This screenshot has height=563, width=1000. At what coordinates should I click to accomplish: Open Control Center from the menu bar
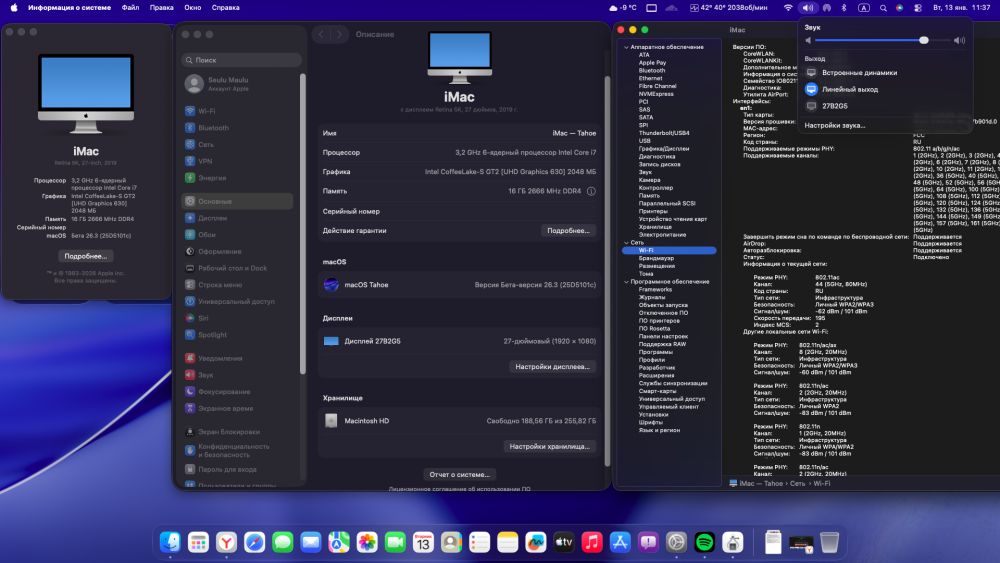pos(918,8)
